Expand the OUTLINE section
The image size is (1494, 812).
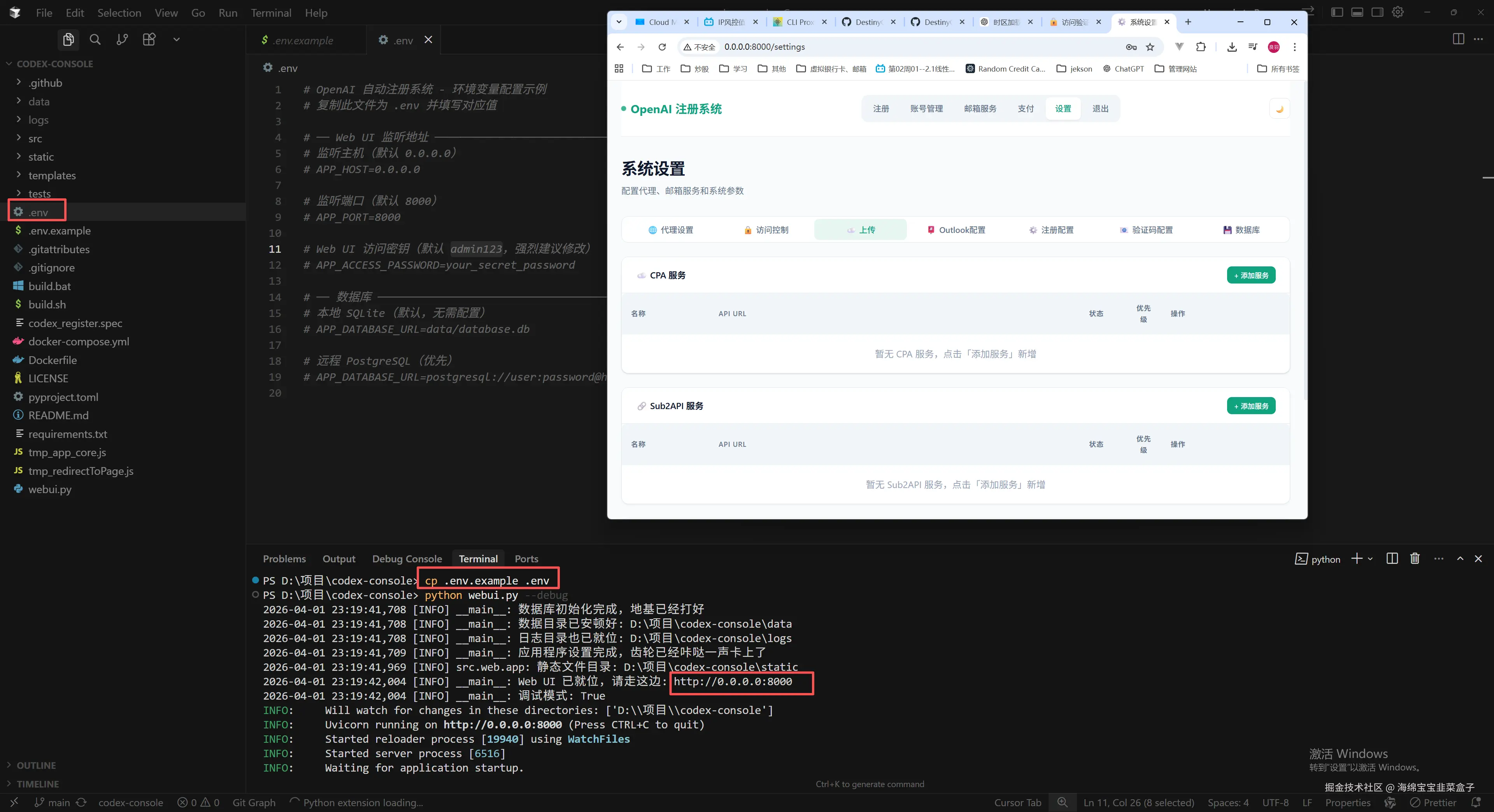tap(36, 765)
